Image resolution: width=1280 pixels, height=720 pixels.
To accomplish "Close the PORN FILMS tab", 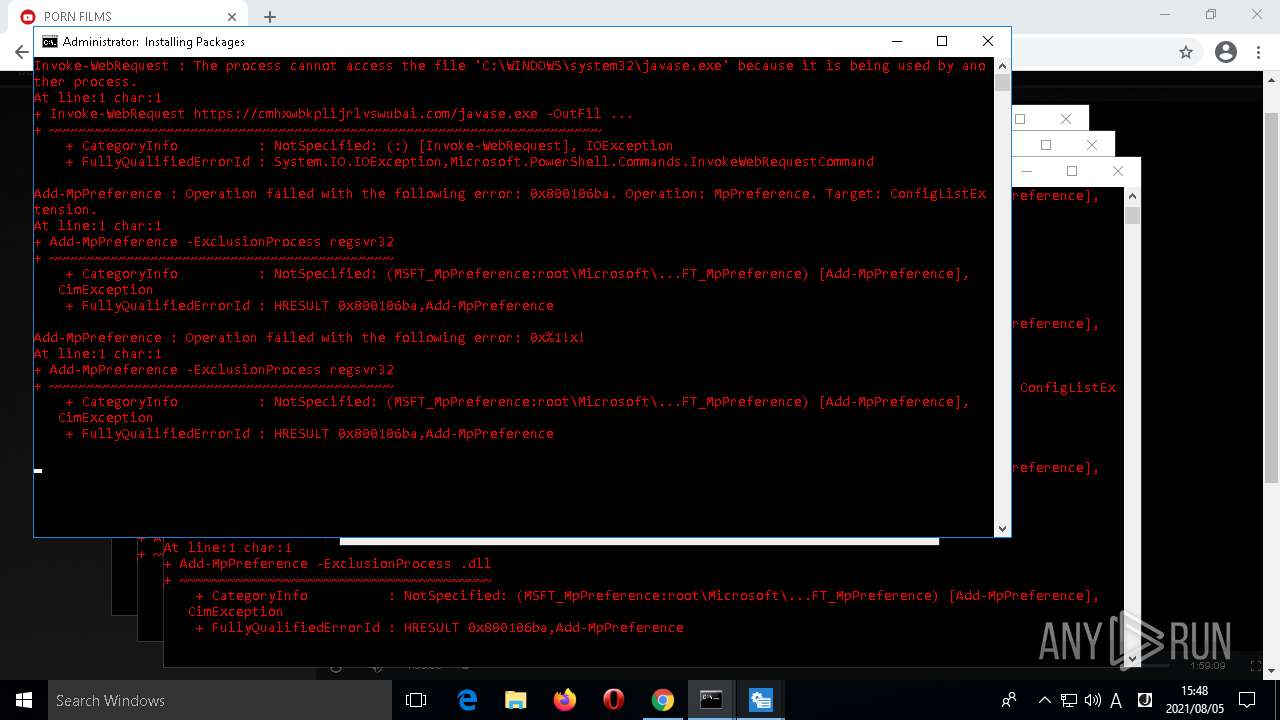I will (232, 17).
